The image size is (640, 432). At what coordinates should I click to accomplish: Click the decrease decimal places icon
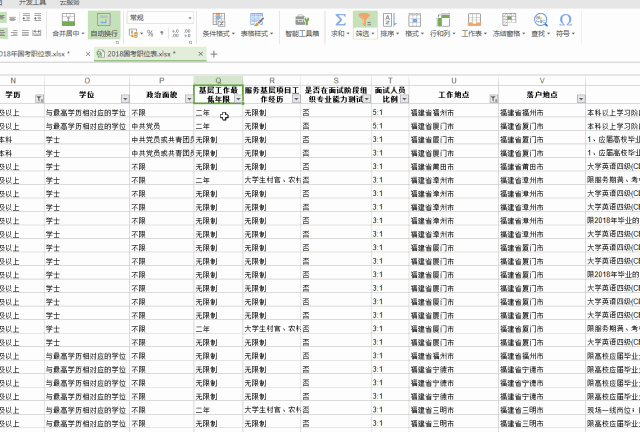[187, 33]
